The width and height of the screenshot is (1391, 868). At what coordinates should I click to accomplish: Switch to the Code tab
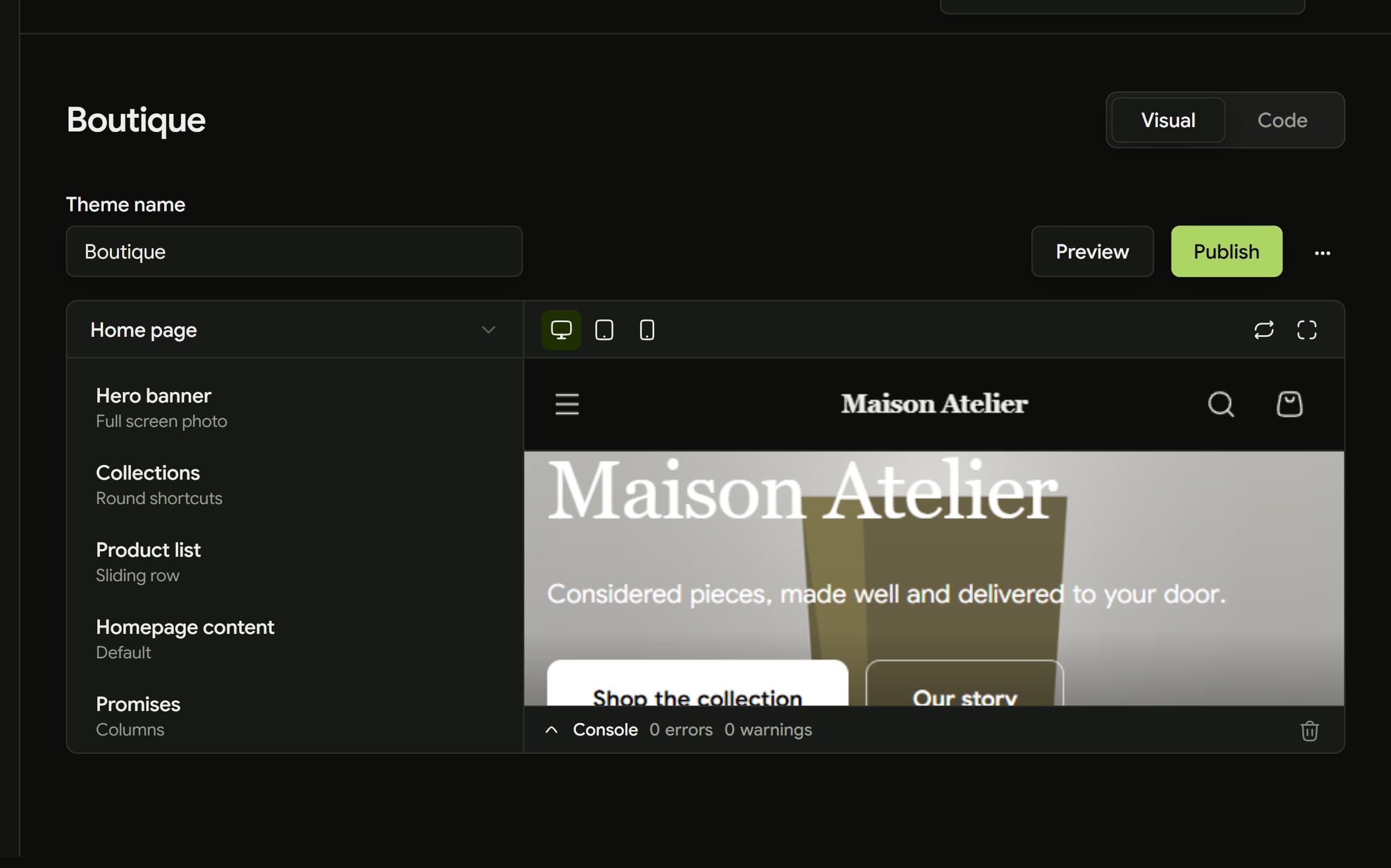[x=1282, y=120]
